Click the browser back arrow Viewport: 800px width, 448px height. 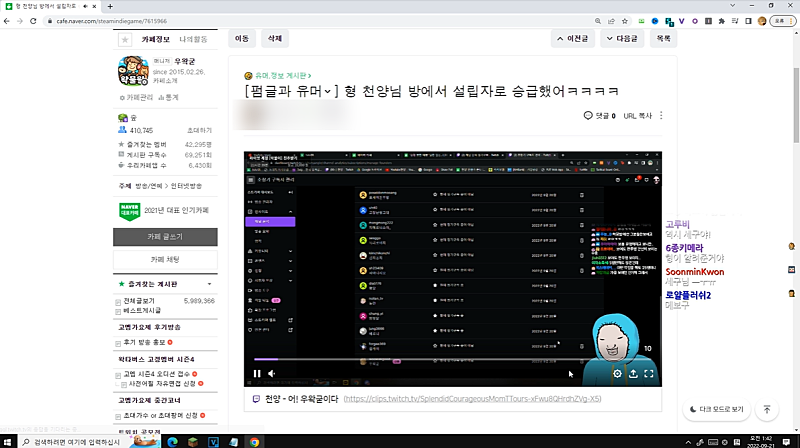(x=7, y=21)
